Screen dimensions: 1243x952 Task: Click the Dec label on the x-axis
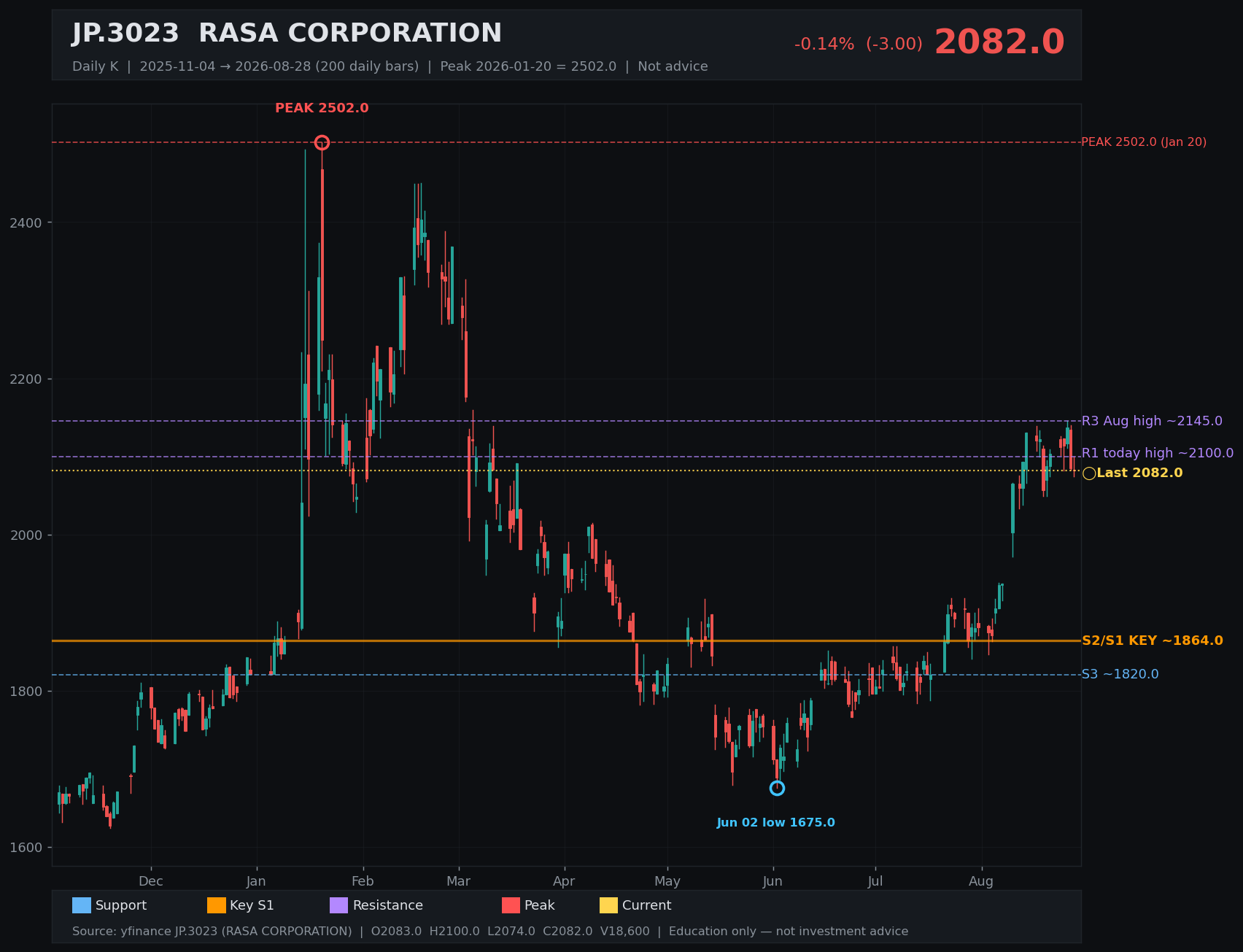pos(151,881)
